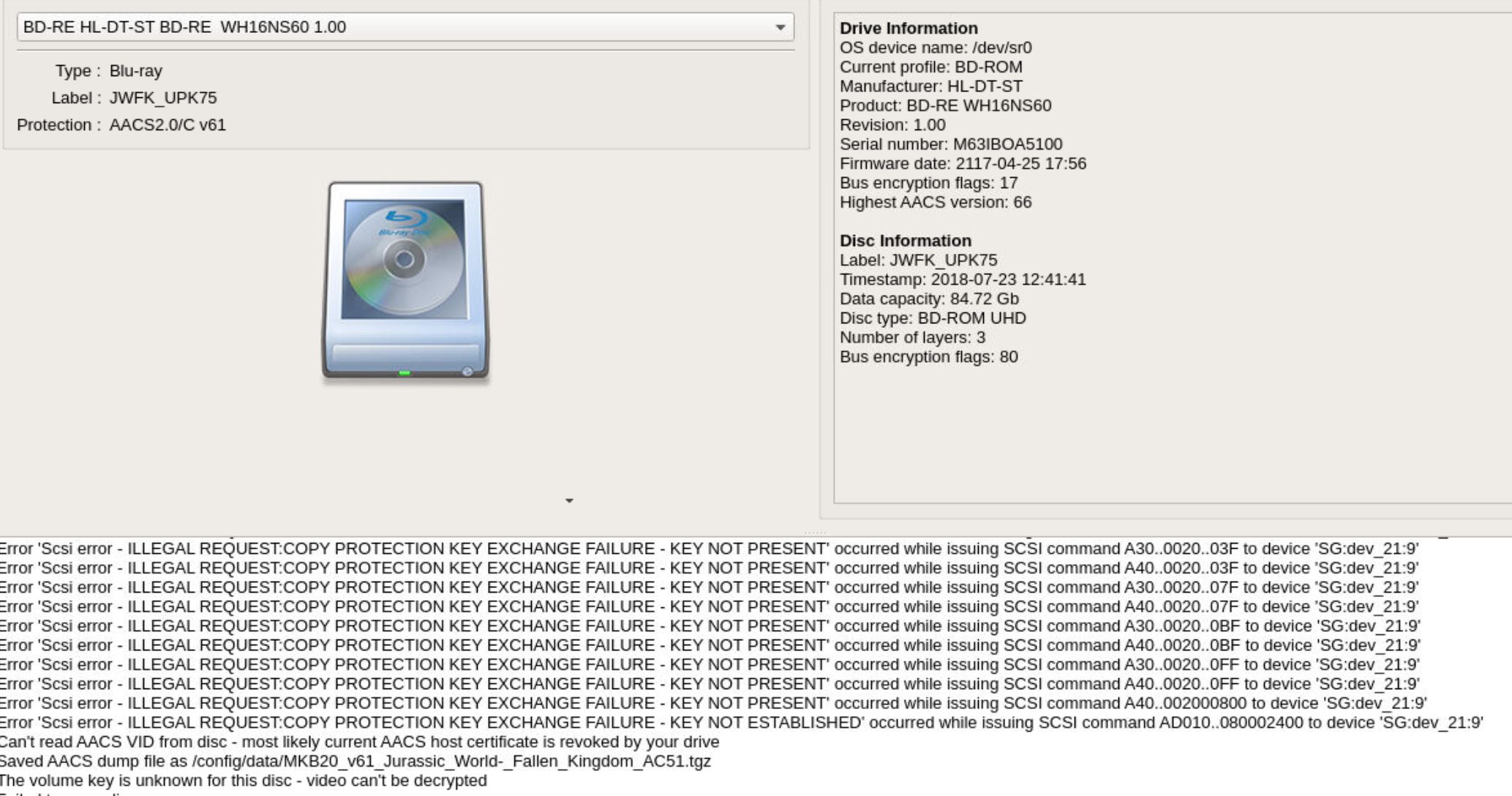Click the Disc Information heading
Screen dimensions: 1512x796
pos(906,241)
